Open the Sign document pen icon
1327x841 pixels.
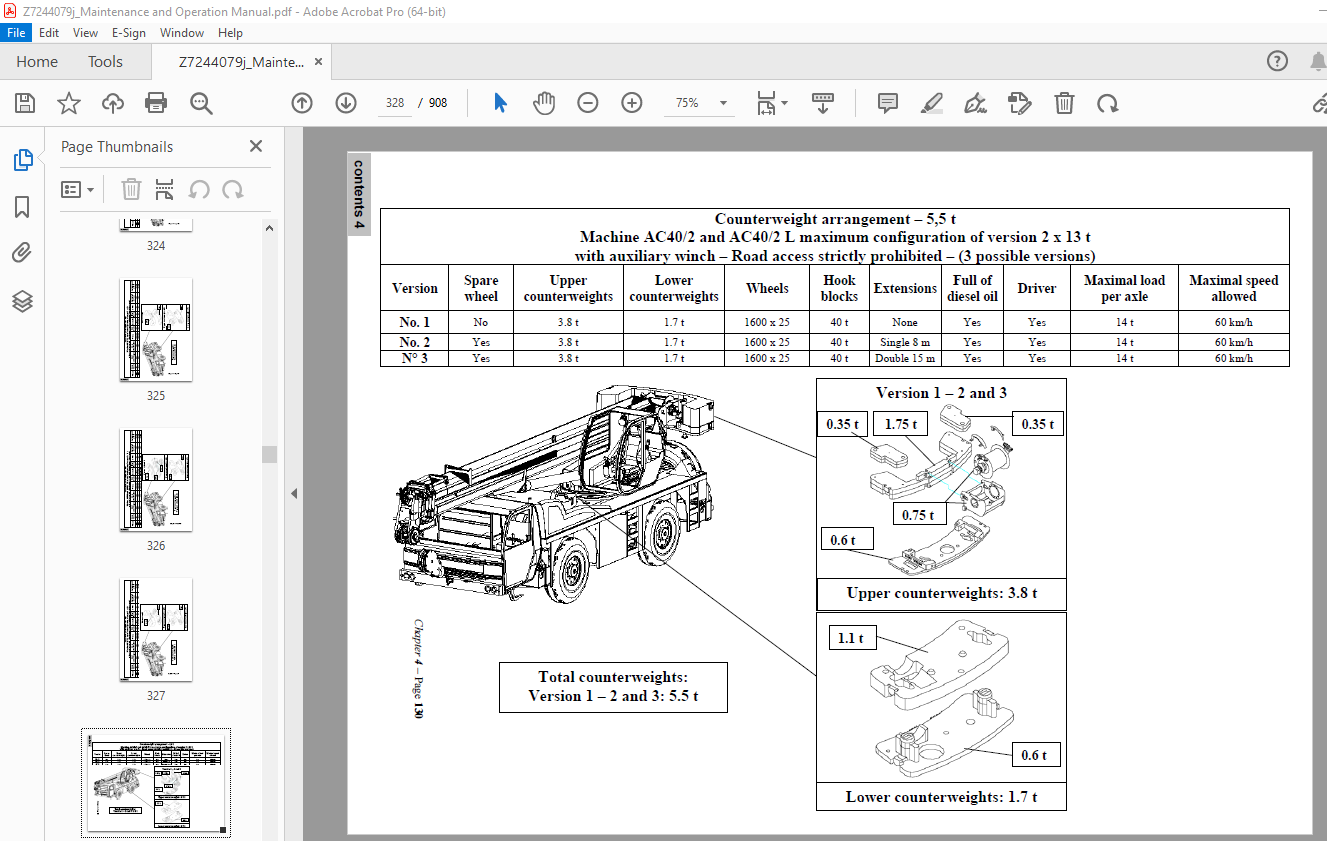tap(975, 103)
